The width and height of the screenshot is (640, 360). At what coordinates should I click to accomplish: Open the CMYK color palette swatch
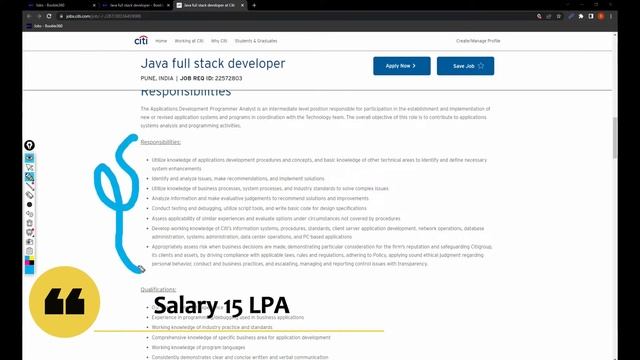(x=29, y=260)
